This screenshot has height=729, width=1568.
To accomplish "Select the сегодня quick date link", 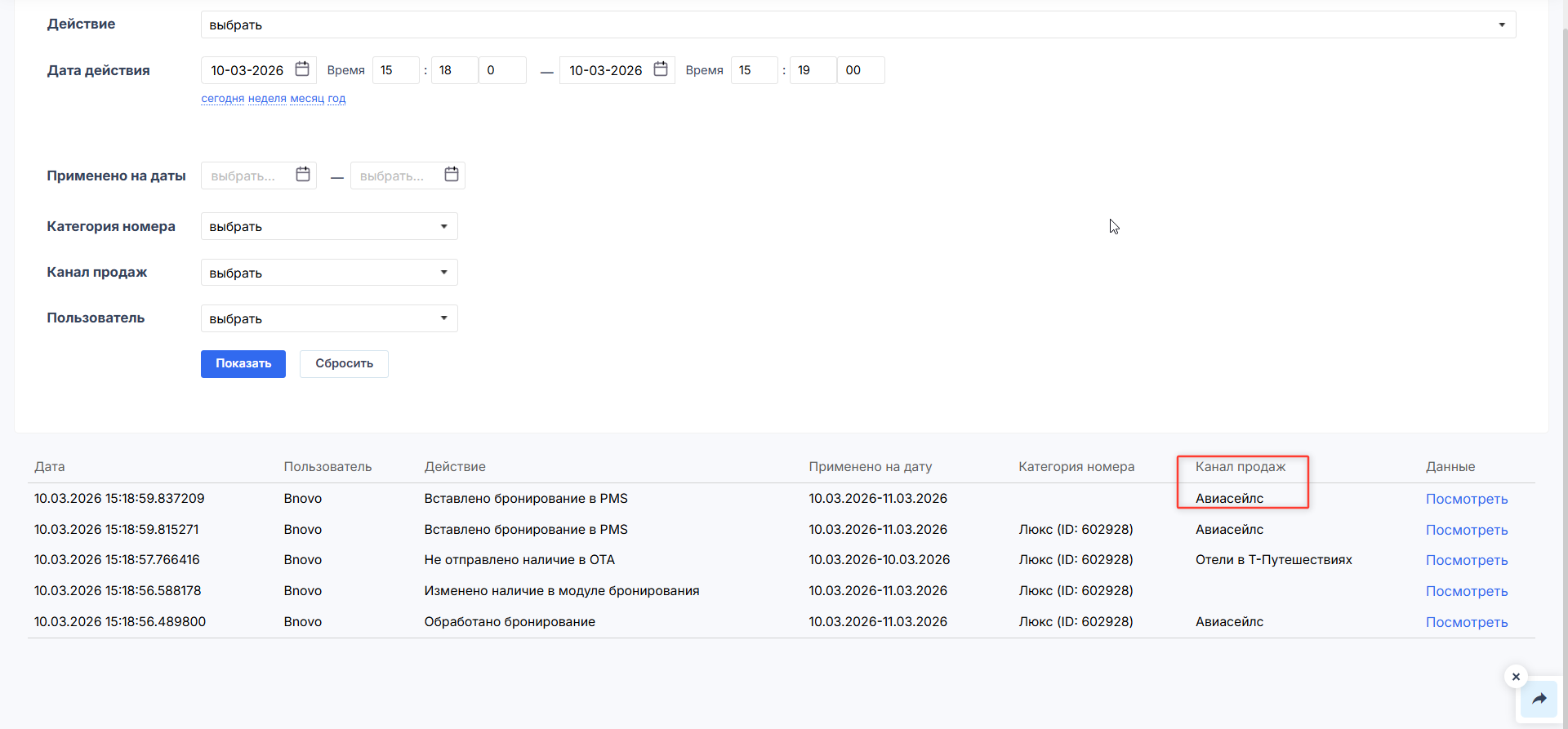I will pyautogui.click(x=223, y=99).
